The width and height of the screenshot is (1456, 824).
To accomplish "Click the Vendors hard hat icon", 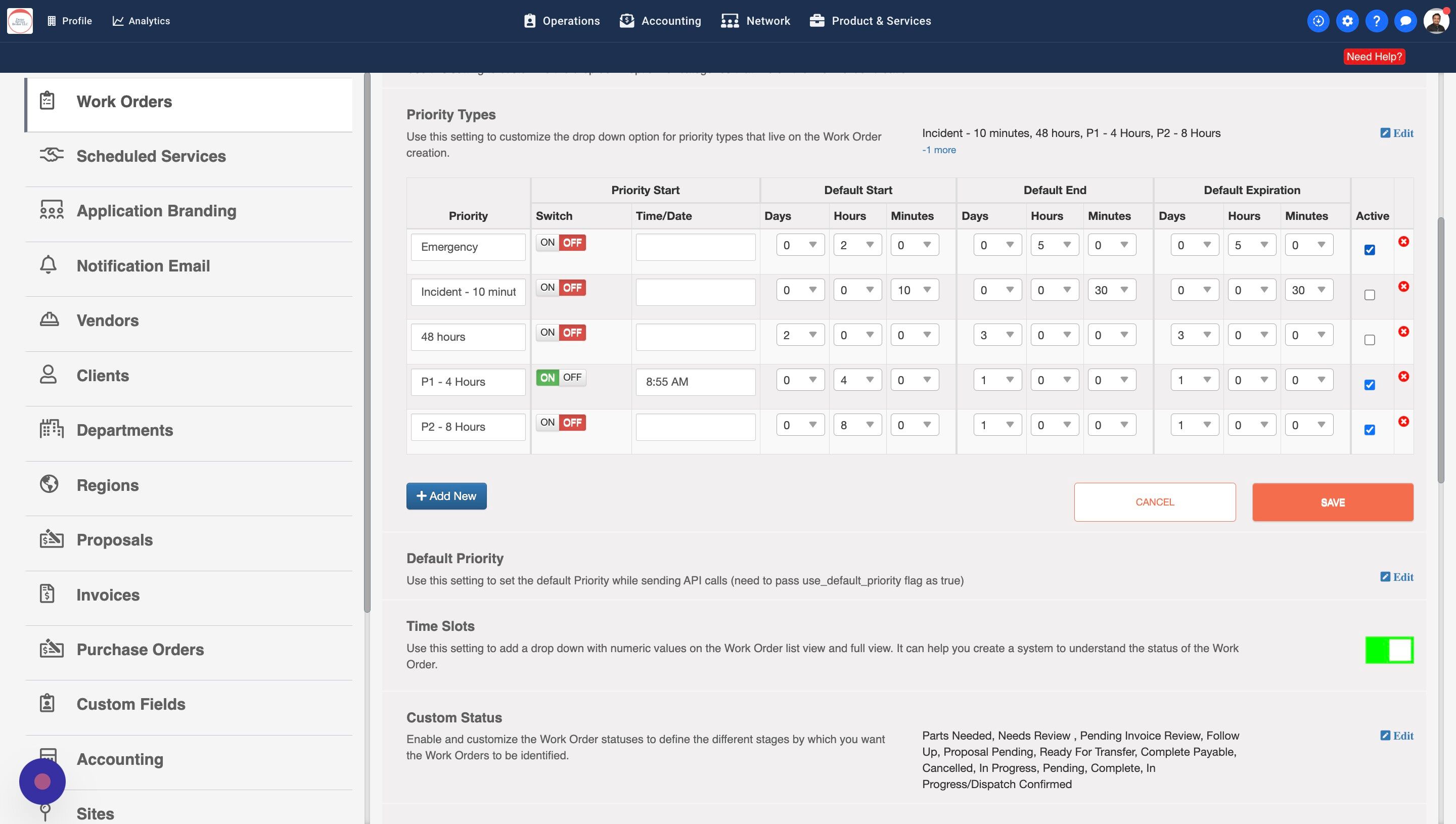I will (49, 320).
